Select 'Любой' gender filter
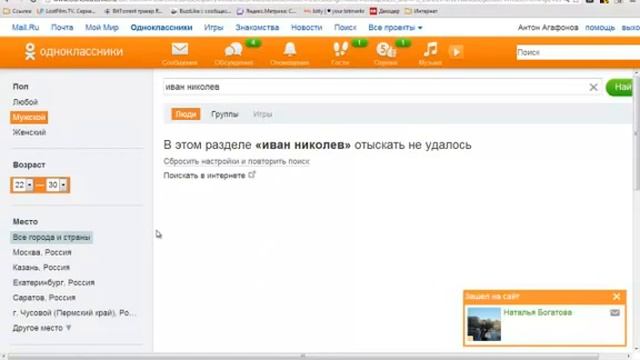Viewport: 640px width, 360px height. pyautogui.click(x=25, y=102)
